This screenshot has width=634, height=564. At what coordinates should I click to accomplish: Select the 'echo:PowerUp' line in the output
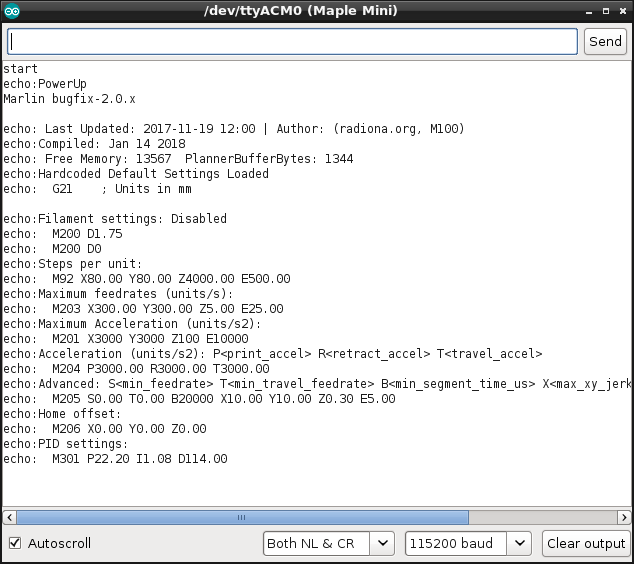click(45, 84)
